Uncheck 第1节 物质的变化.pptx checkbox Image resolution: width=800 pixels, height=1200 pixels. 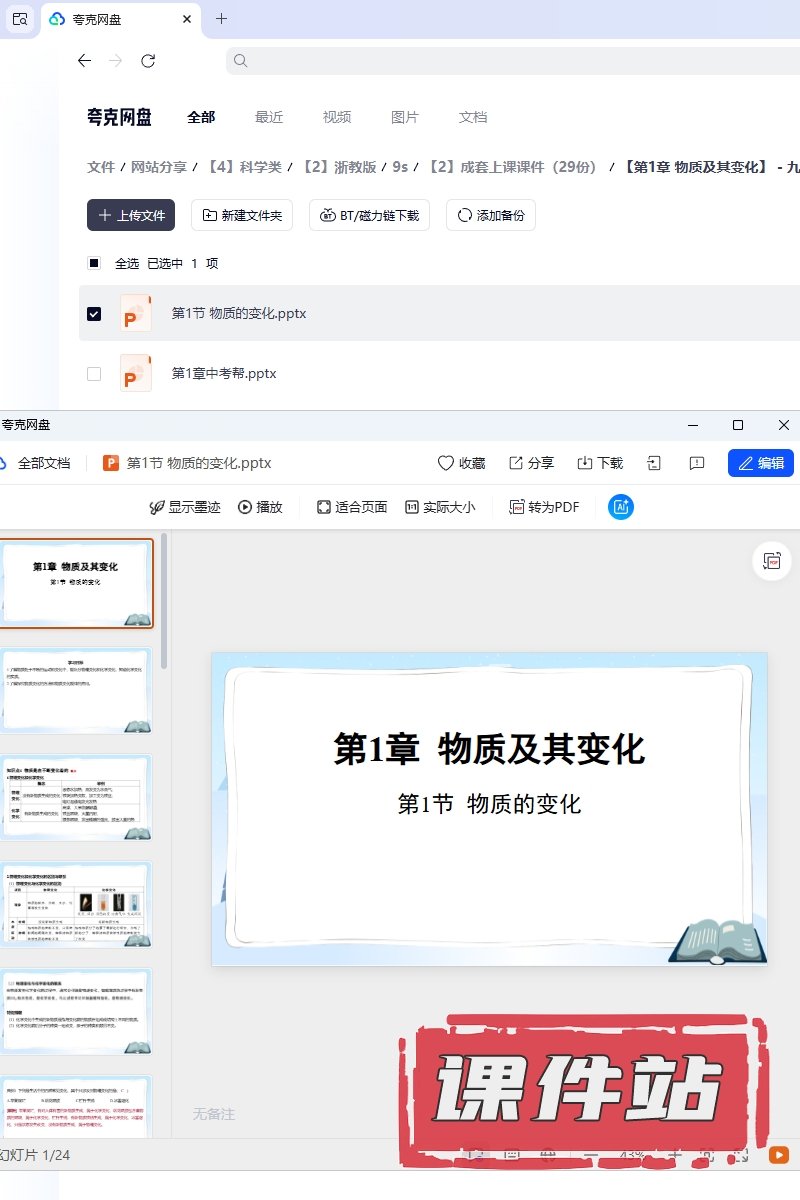pos(94,314)
